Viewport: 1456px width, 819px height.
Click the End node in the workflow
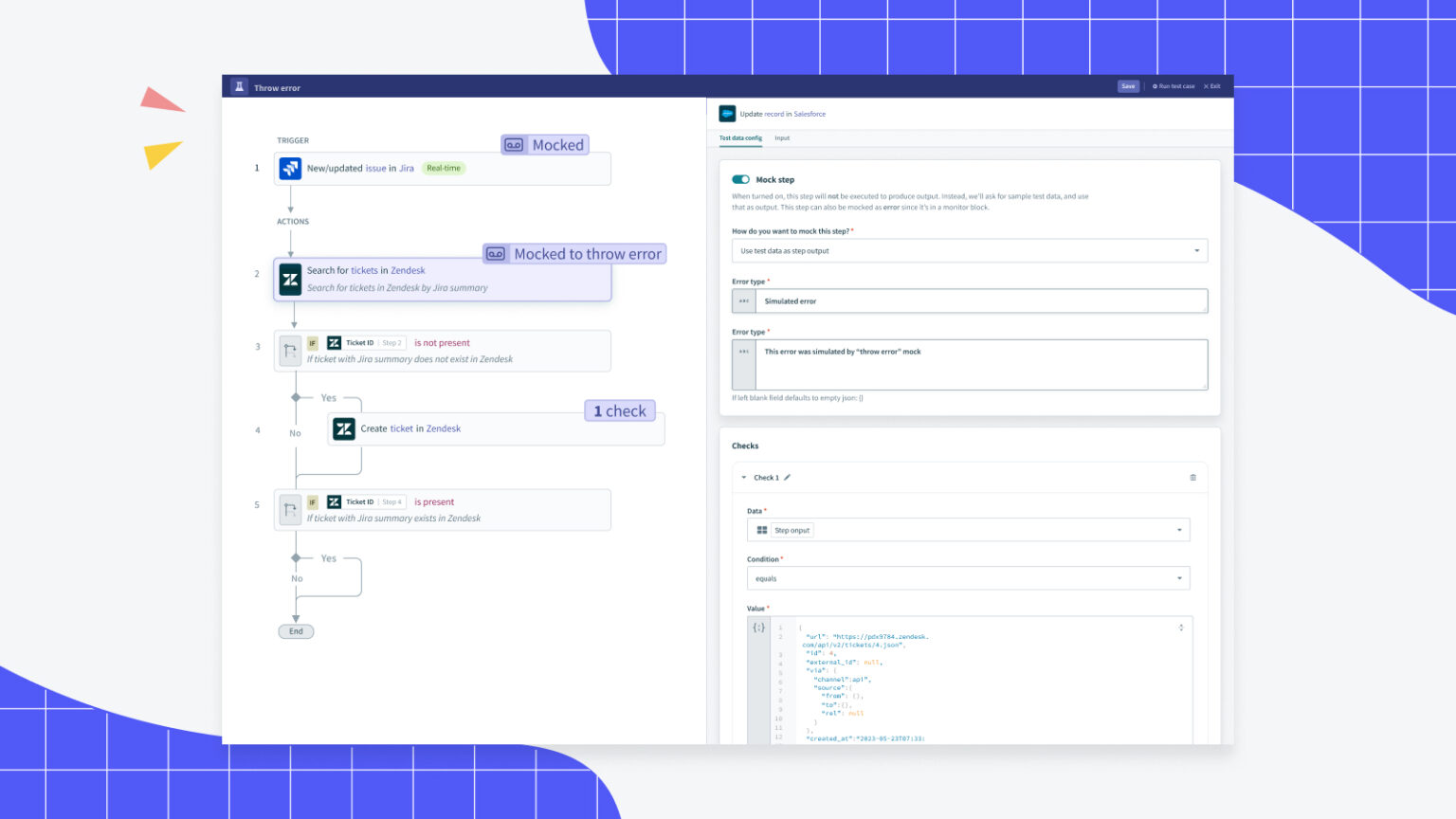(295, 631)
